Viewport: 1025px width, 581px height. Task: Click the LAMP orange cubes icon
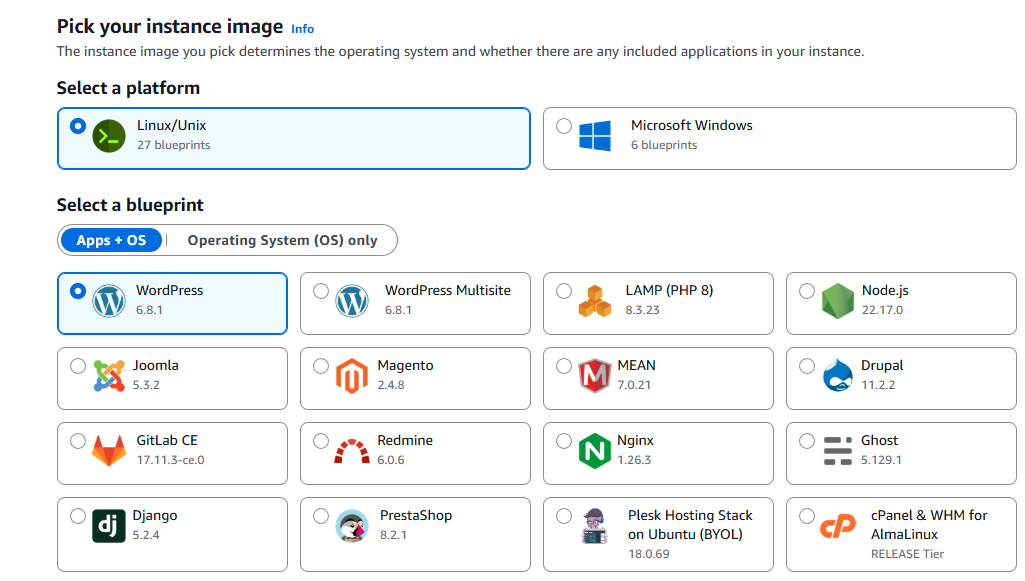click(595, 301)
